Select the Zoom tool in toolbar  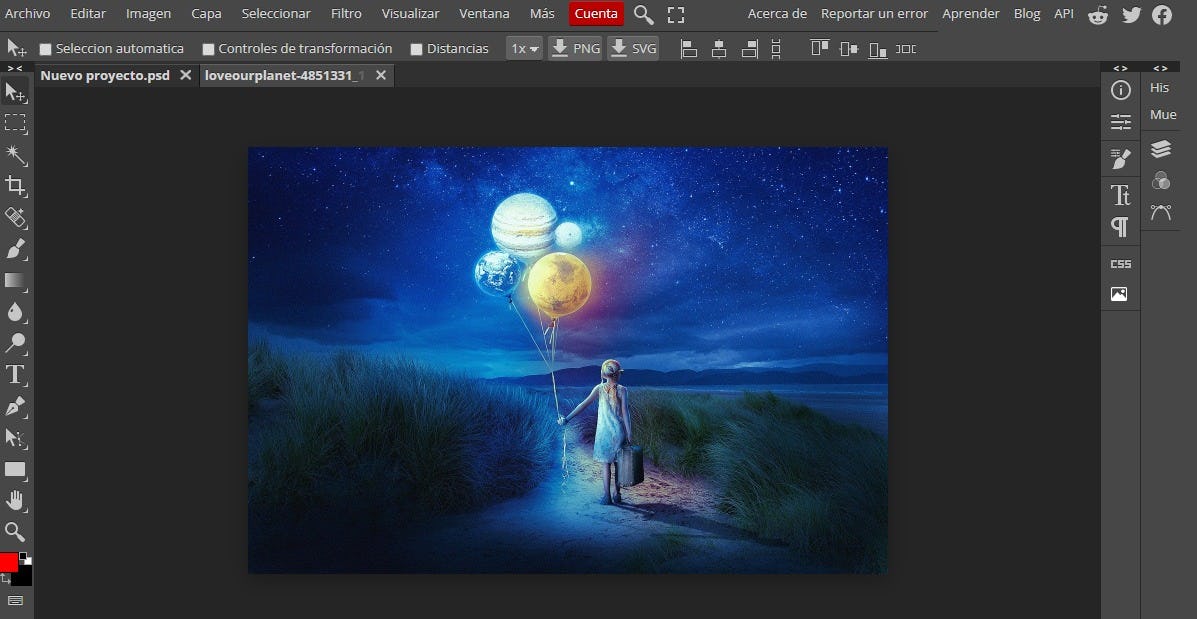(x=15, y=531)
